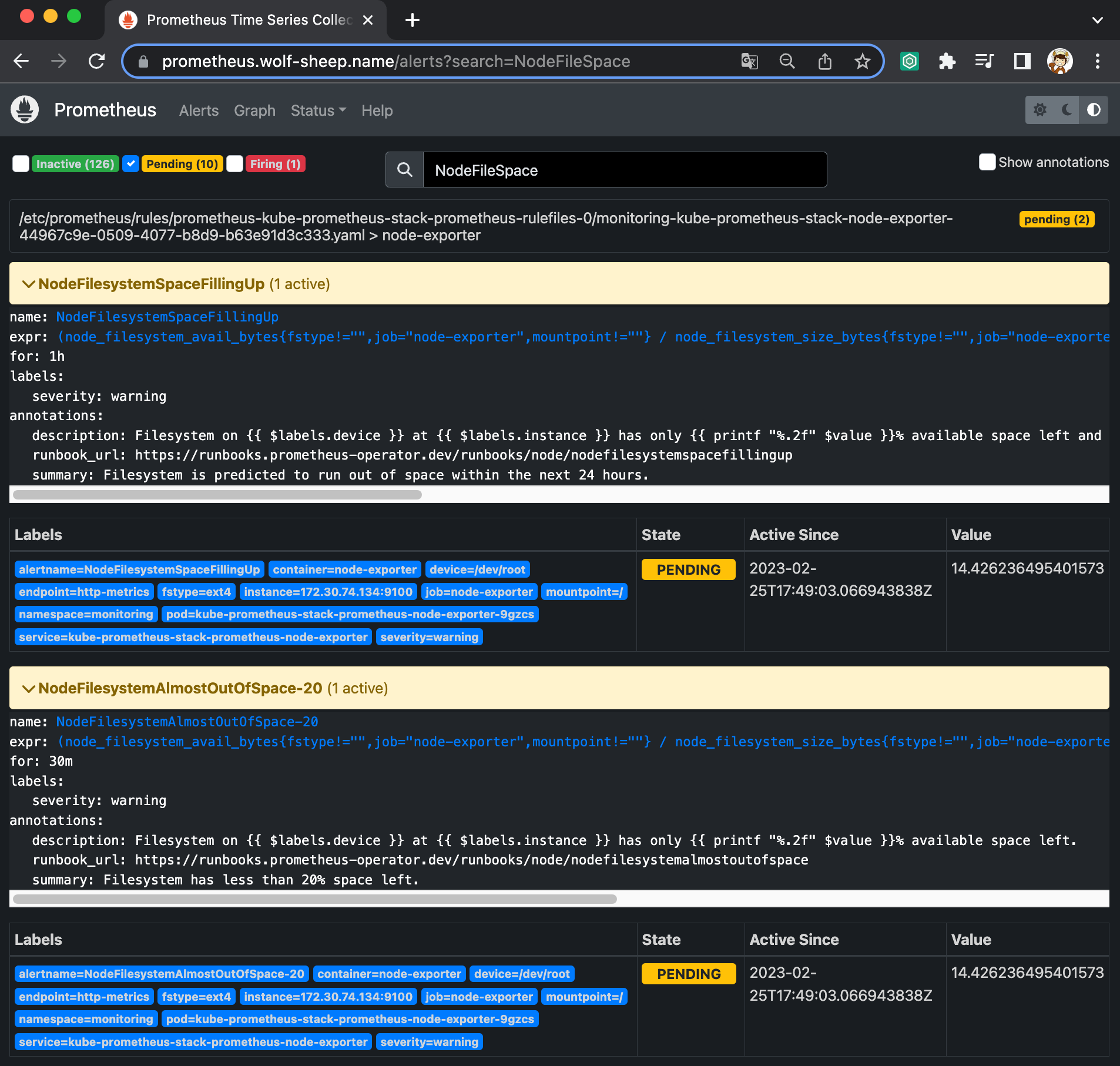Open the extensions puzzle icon

point(947,61)
